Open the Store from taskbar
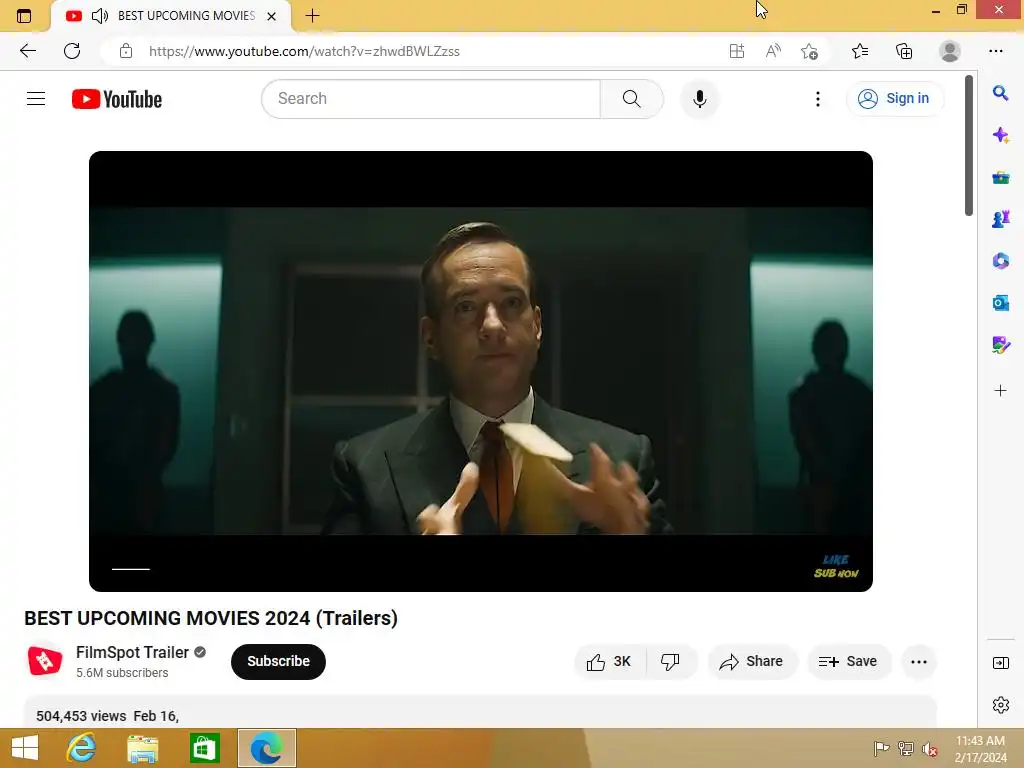Screen dimensions: 1024x768 pyautogui.click(x=204, y=748)
